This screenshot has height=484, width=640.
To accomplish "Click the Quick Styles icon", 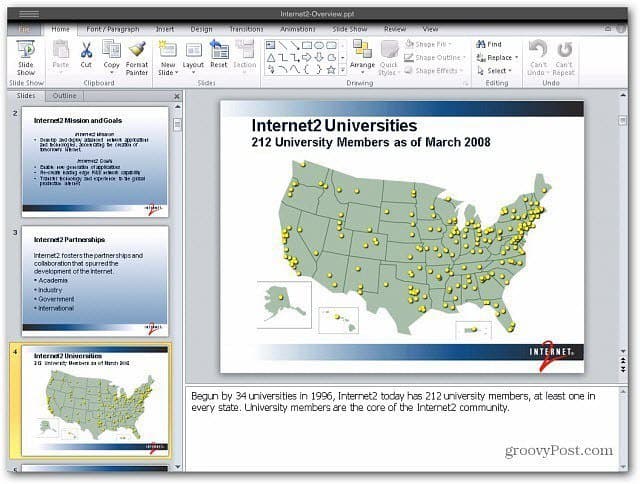I will click(389, 49).
